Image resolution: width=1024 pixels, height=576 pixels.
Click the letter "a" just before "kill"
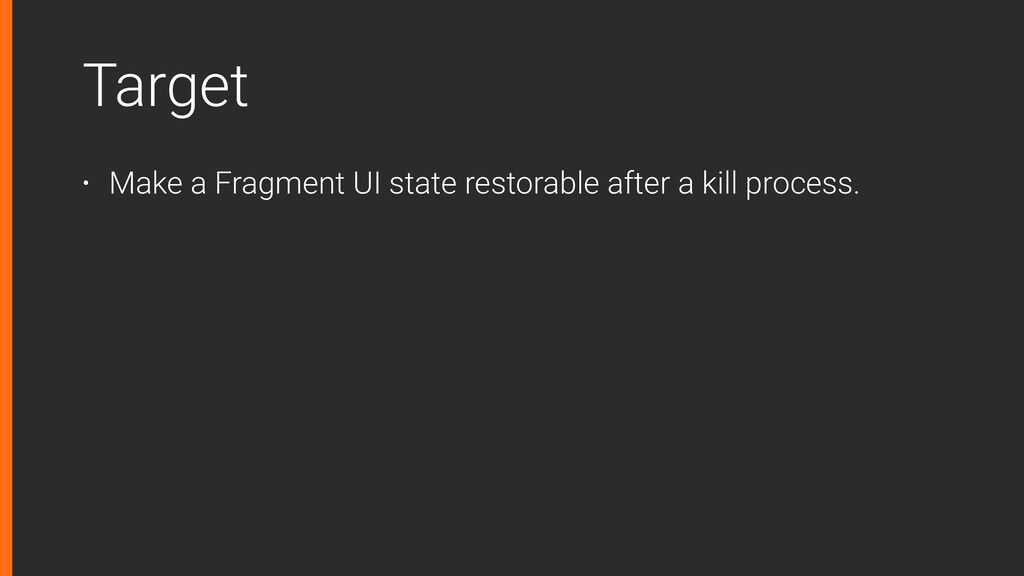tap(685, 185)
